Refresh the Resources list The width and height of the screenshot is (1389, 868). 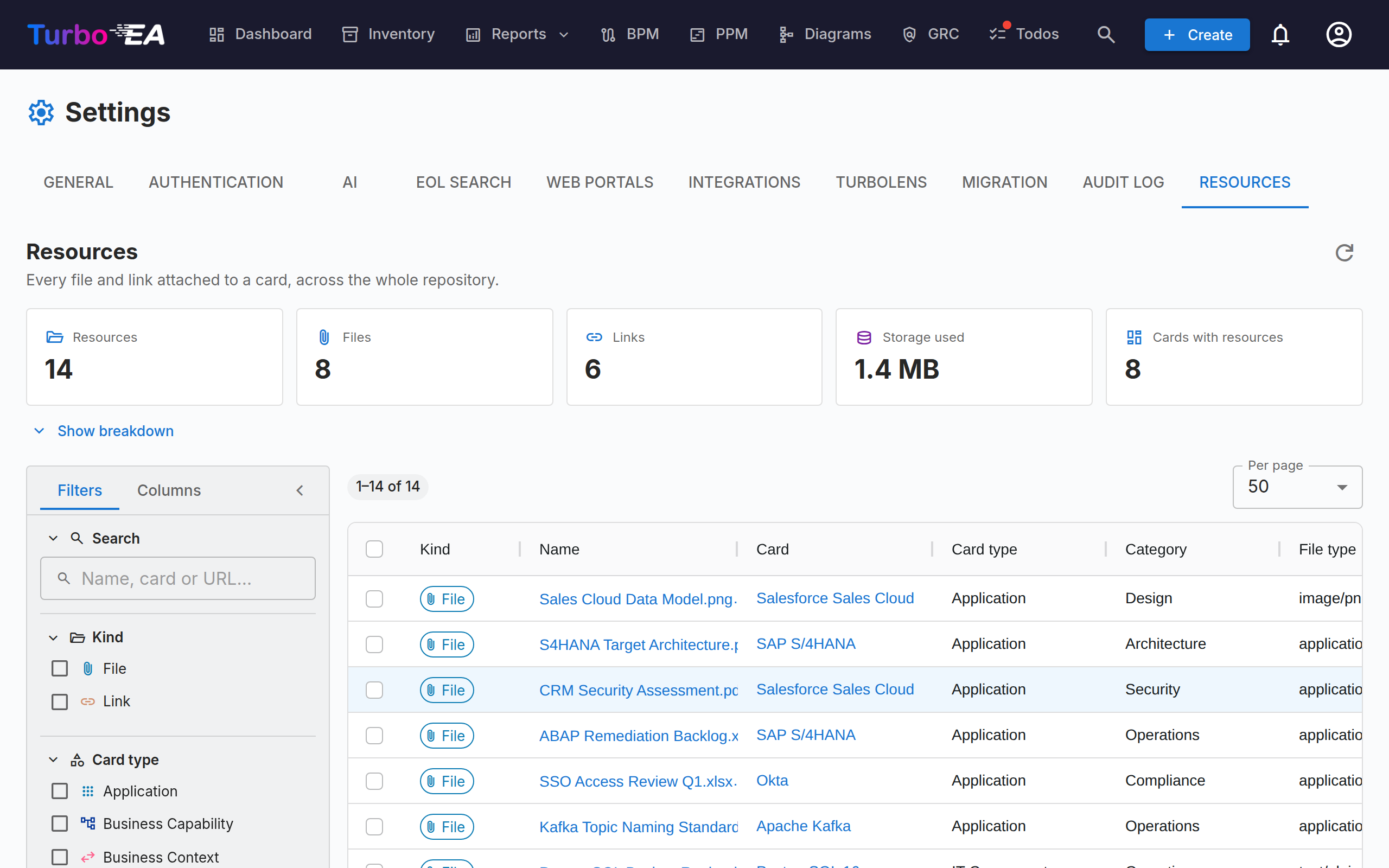1343,253
